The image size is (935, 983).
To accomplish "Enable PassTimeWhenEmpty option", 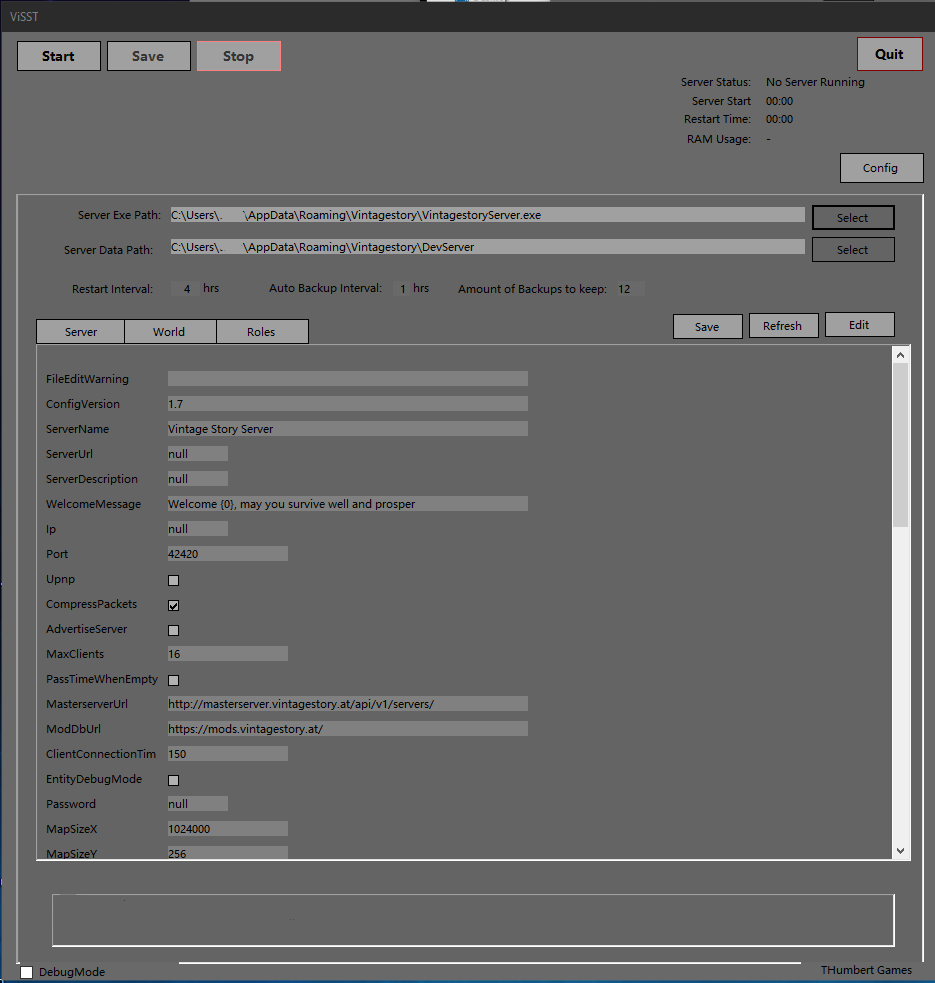I will tap(174, 680).
